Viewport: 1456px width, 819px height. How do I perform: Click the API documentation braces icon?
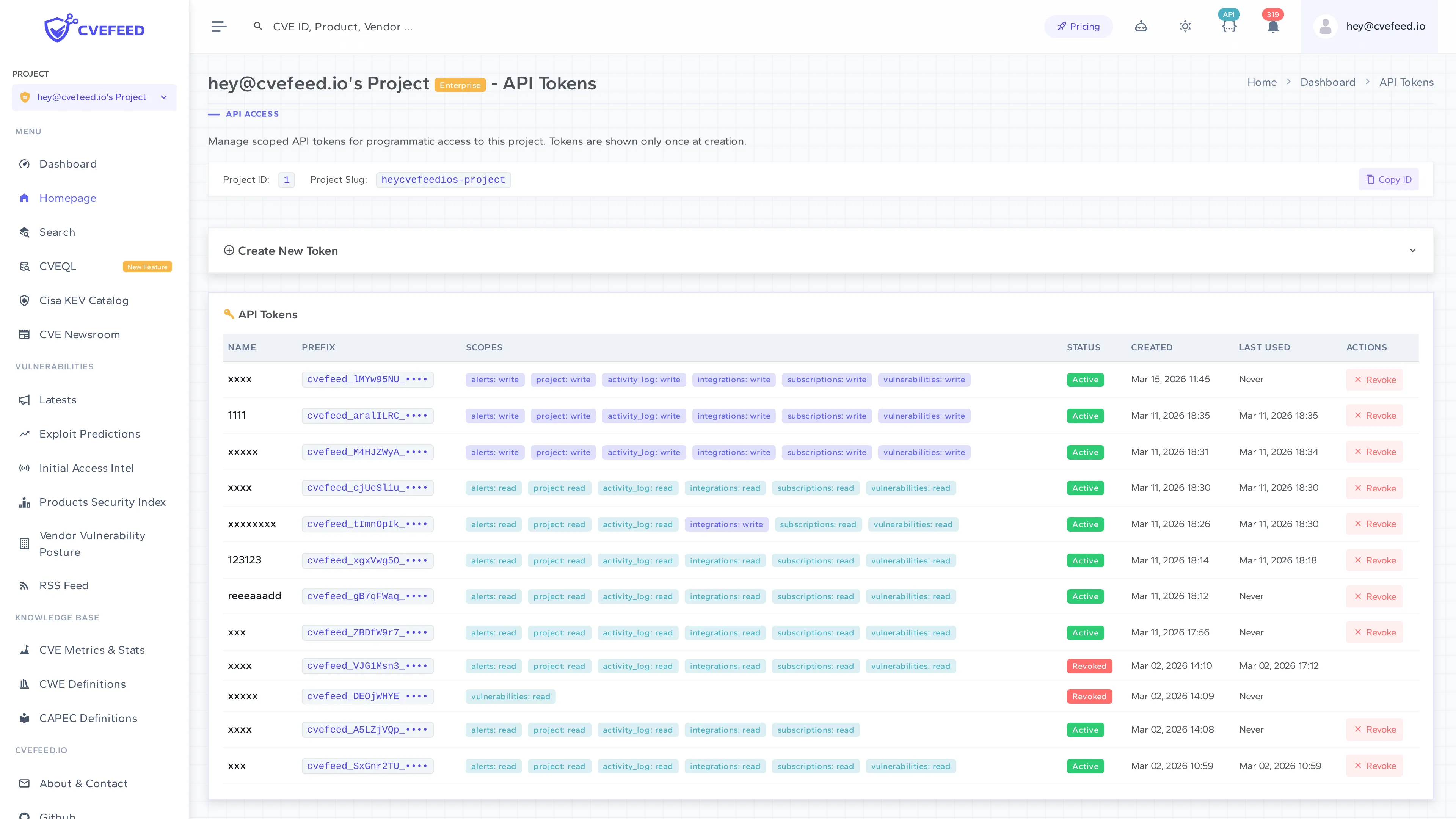pos(1229,26)
